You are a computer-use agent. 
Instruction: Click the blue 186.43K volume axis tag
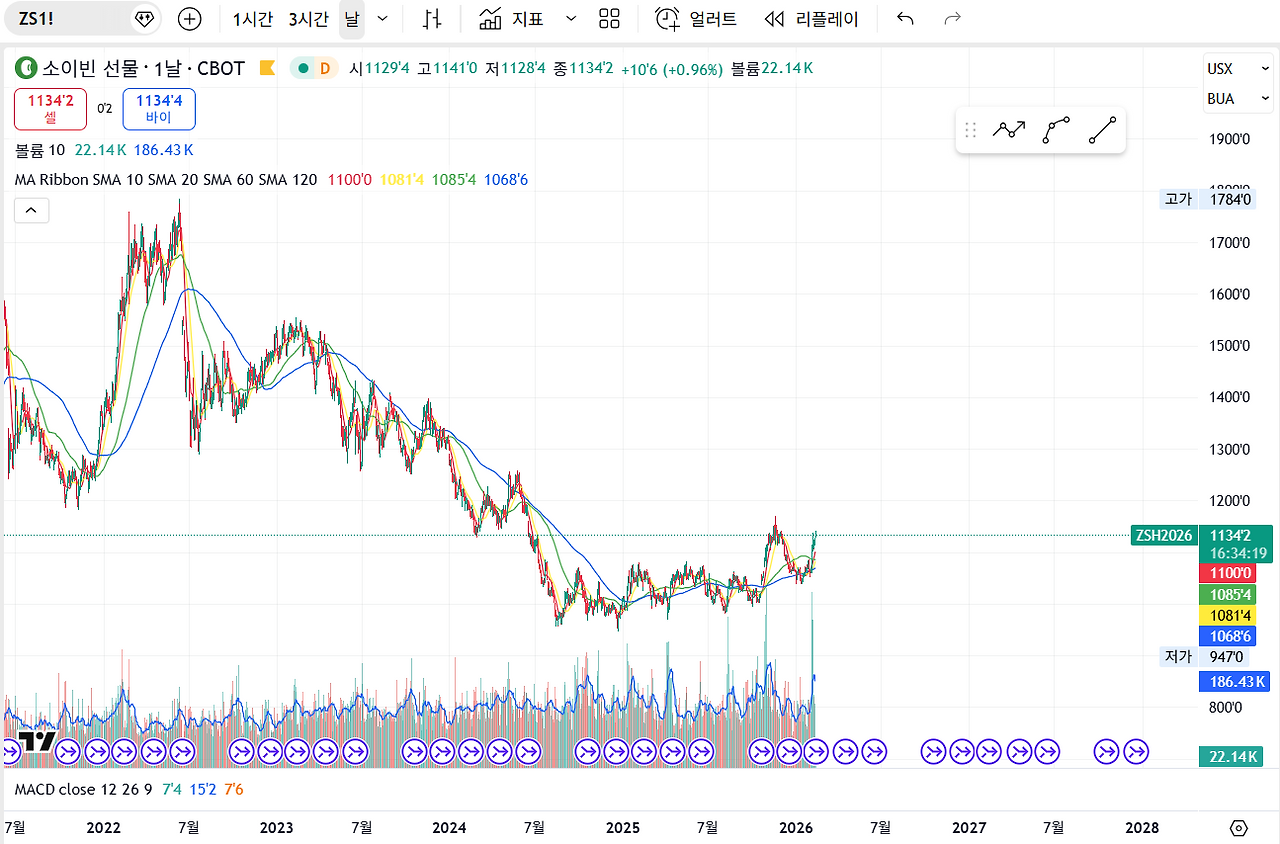[1234, 682]
